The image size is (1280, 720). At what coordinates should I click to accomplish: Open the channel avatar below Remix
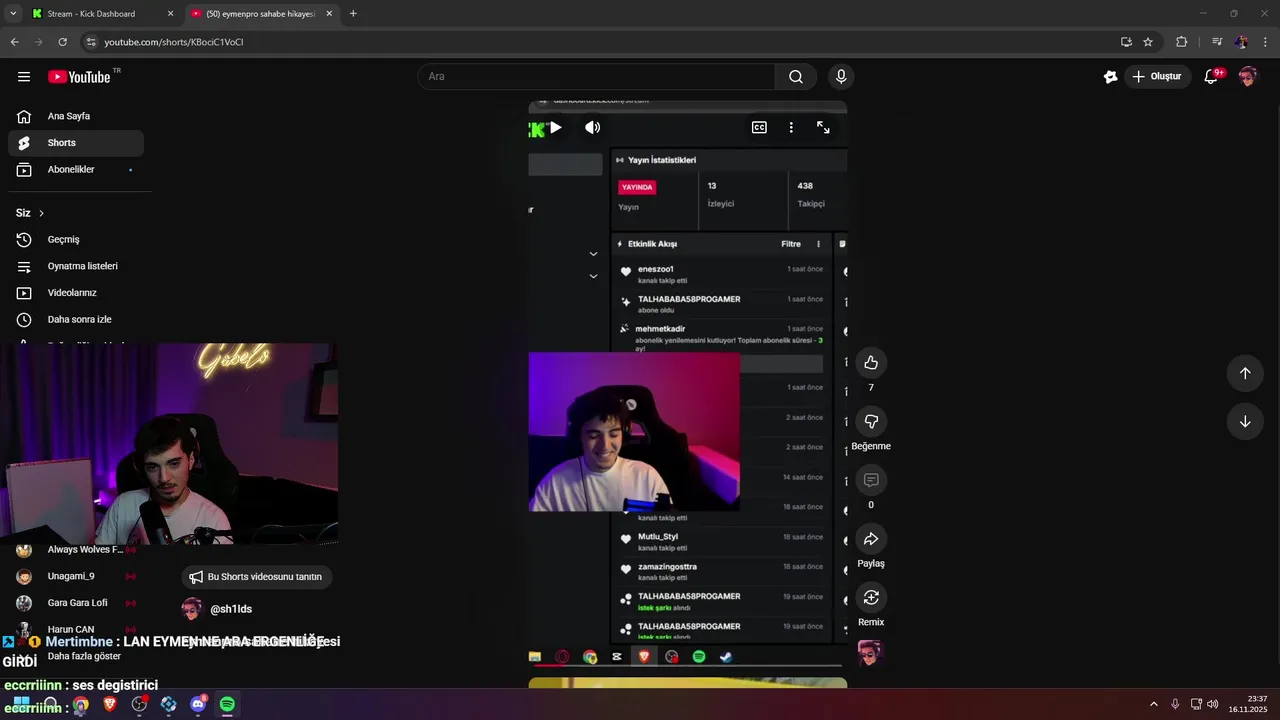(x=871, y=653)
